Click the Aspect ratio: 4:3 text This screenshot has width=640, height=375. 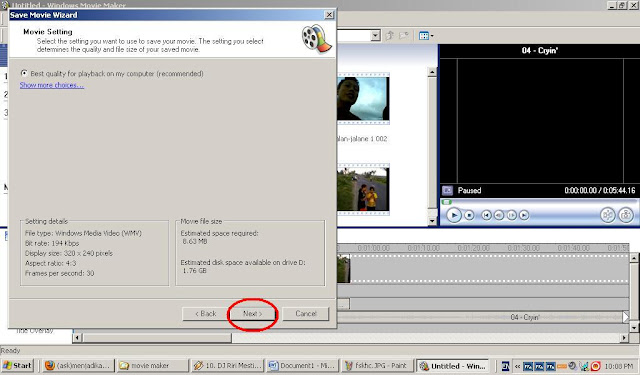coord(51,263)
